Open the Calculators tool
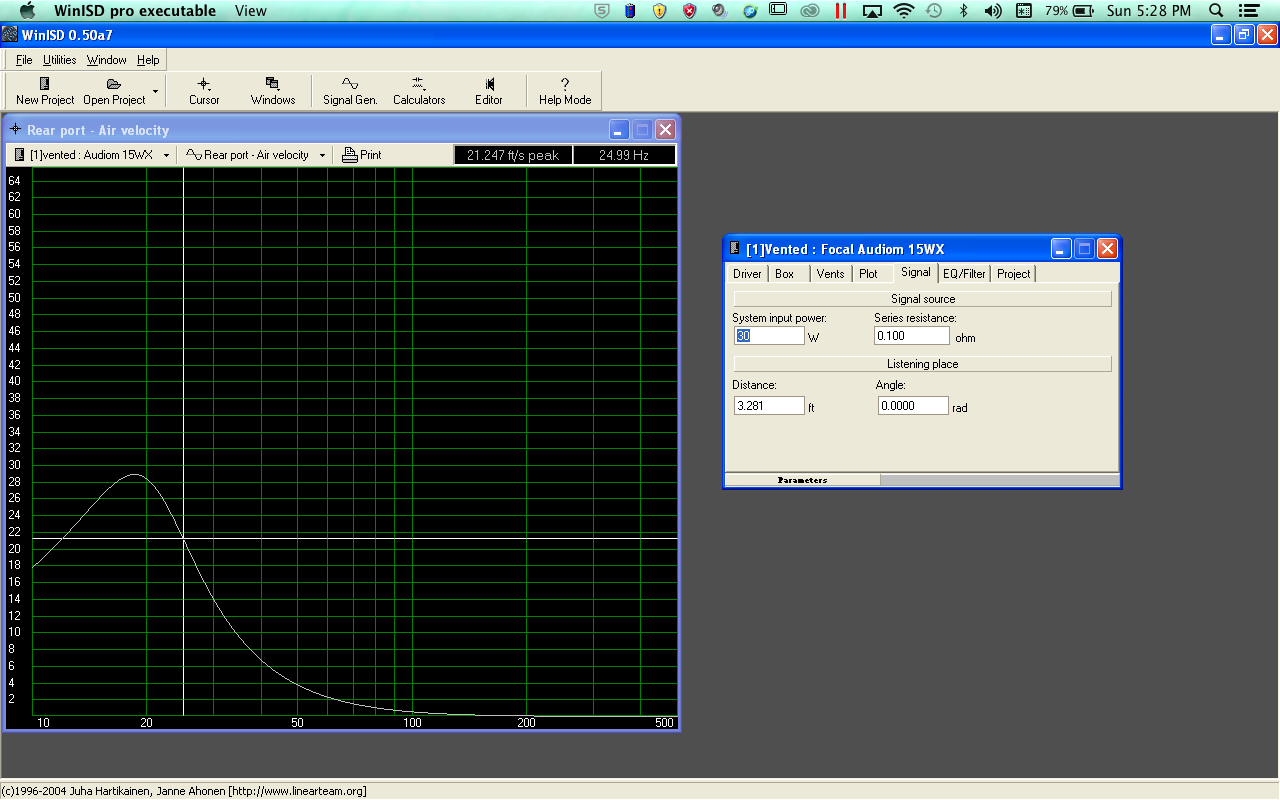Screen dimensions: 1280x800 pos(419,91)
